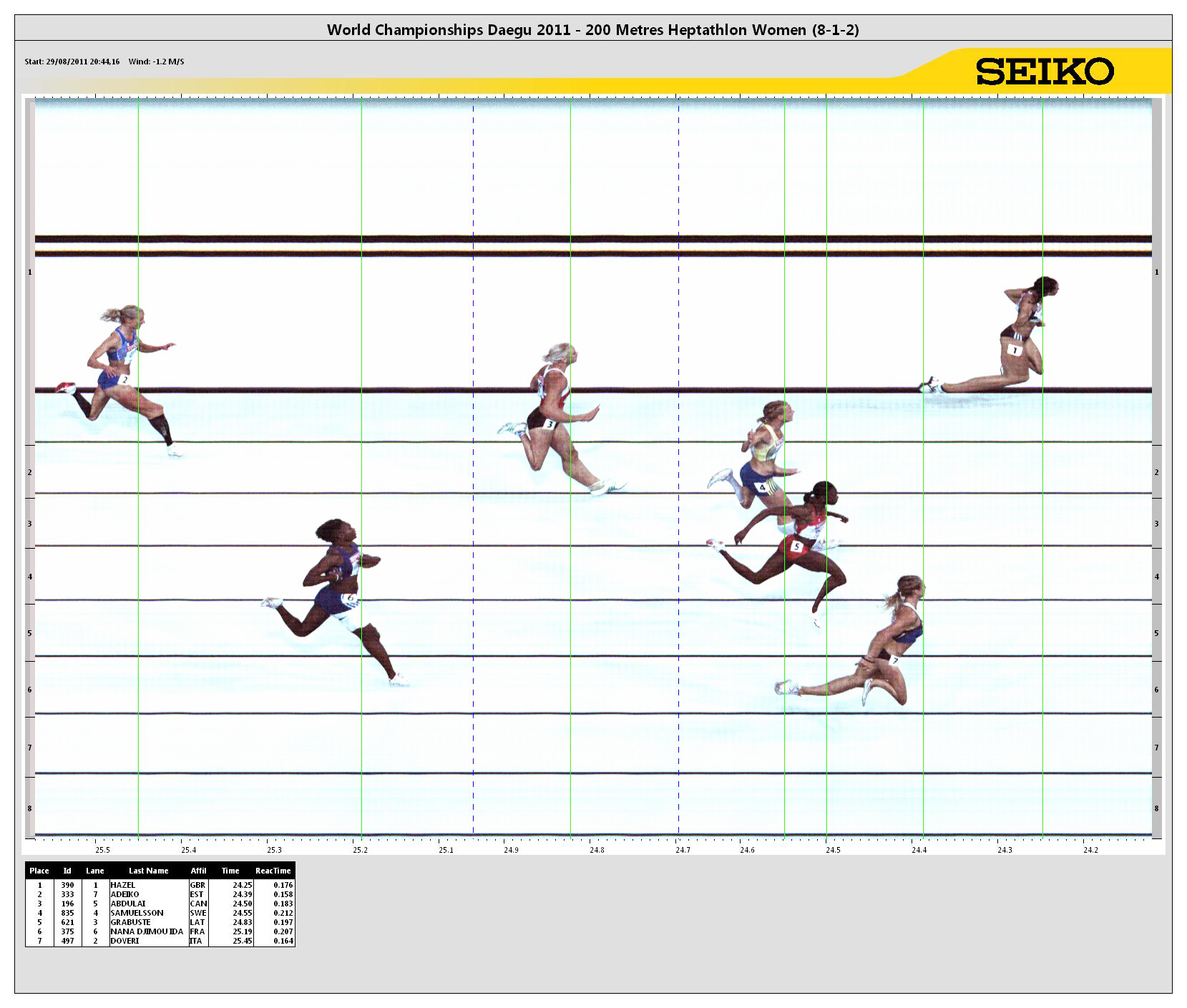Click bib number 4 on the yellow-topped runner
1187x1008 pixels.
tap(763, 487)
